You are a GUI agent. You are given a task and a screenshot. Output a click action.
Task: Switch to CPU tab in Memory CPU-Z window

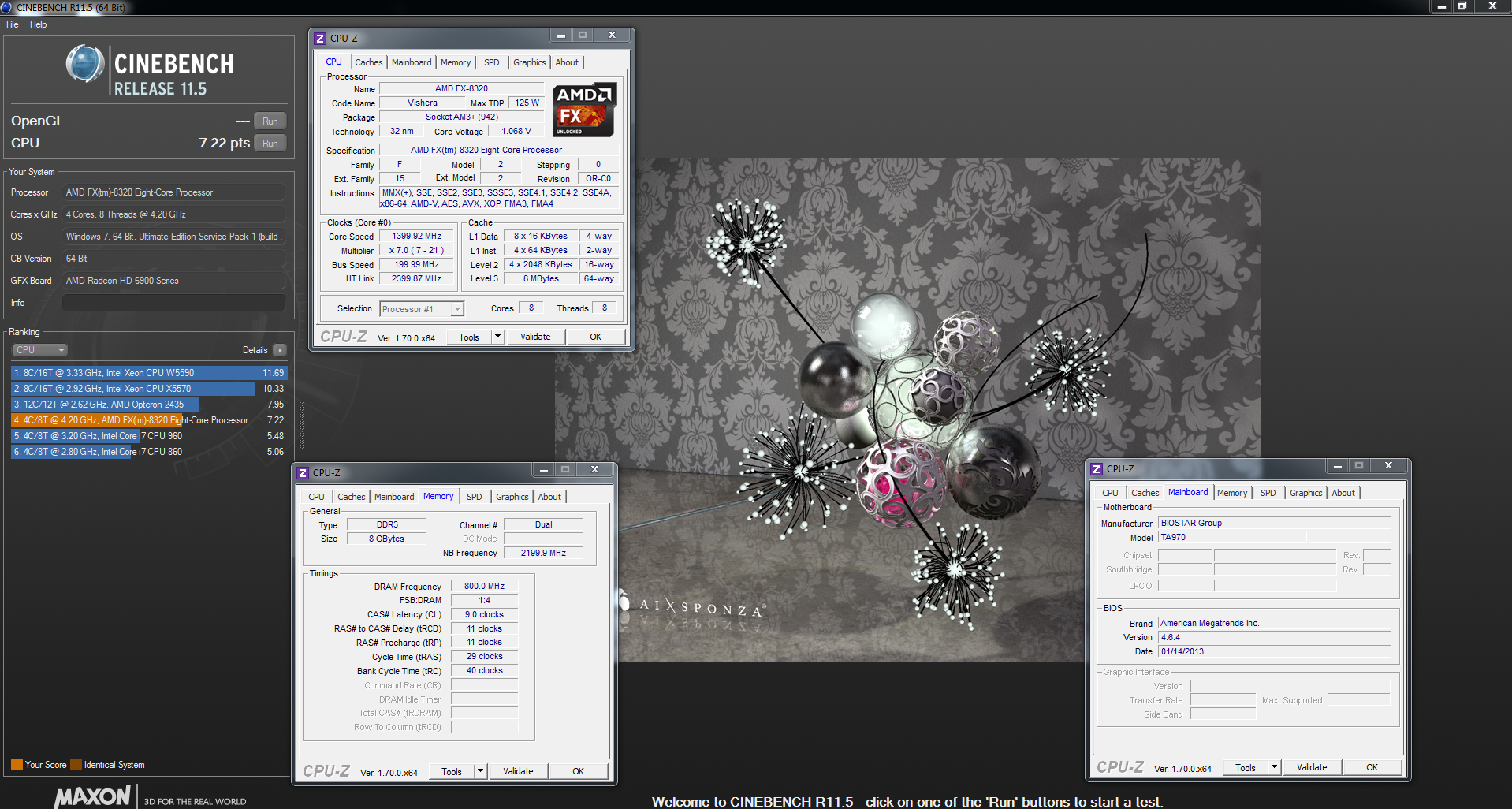(x=316, y=497)
